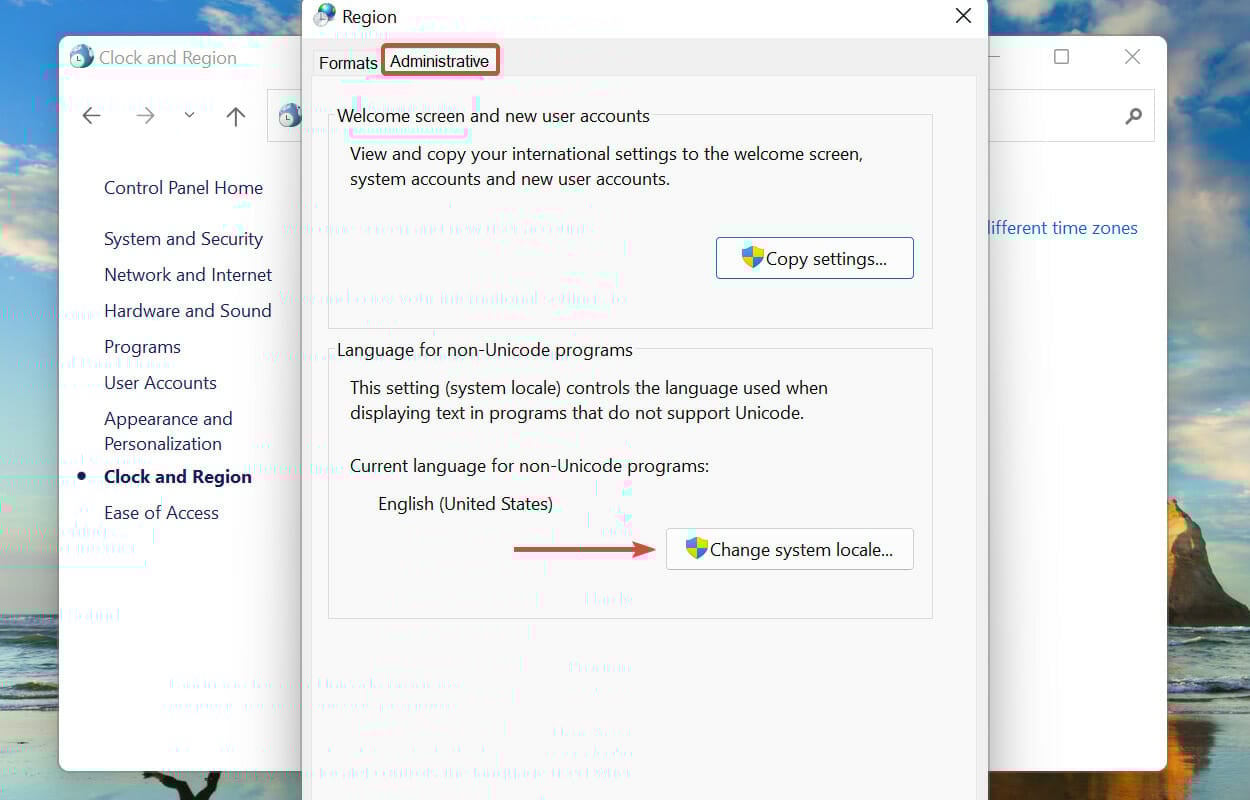Open System and Security

click(183, 239)
